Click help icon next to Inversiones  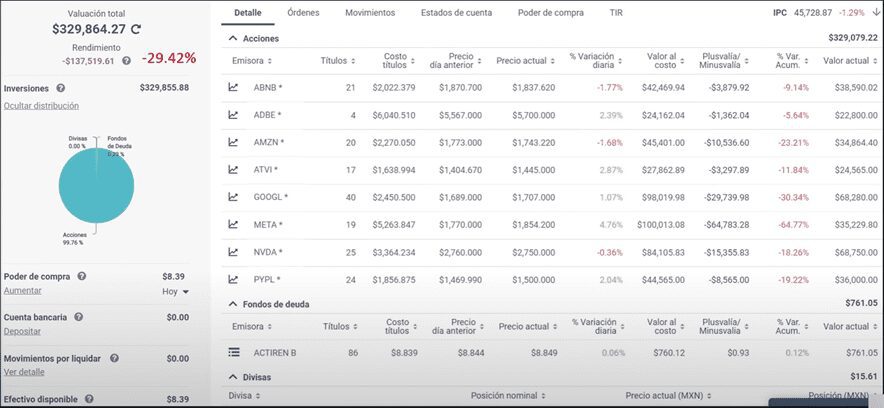click(x=57, y=88)
